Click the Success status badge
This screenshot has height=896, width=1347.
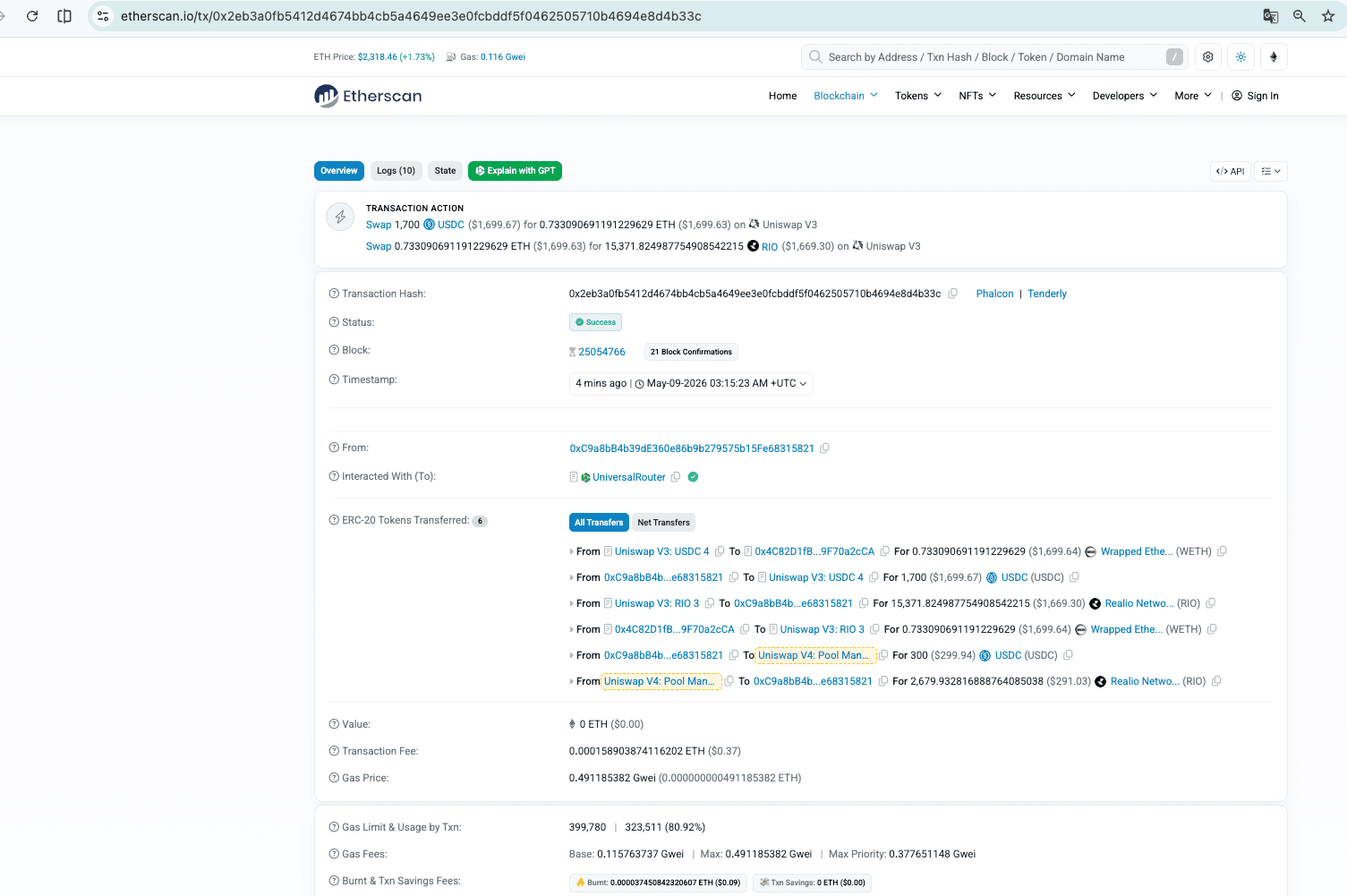[595, 322]
